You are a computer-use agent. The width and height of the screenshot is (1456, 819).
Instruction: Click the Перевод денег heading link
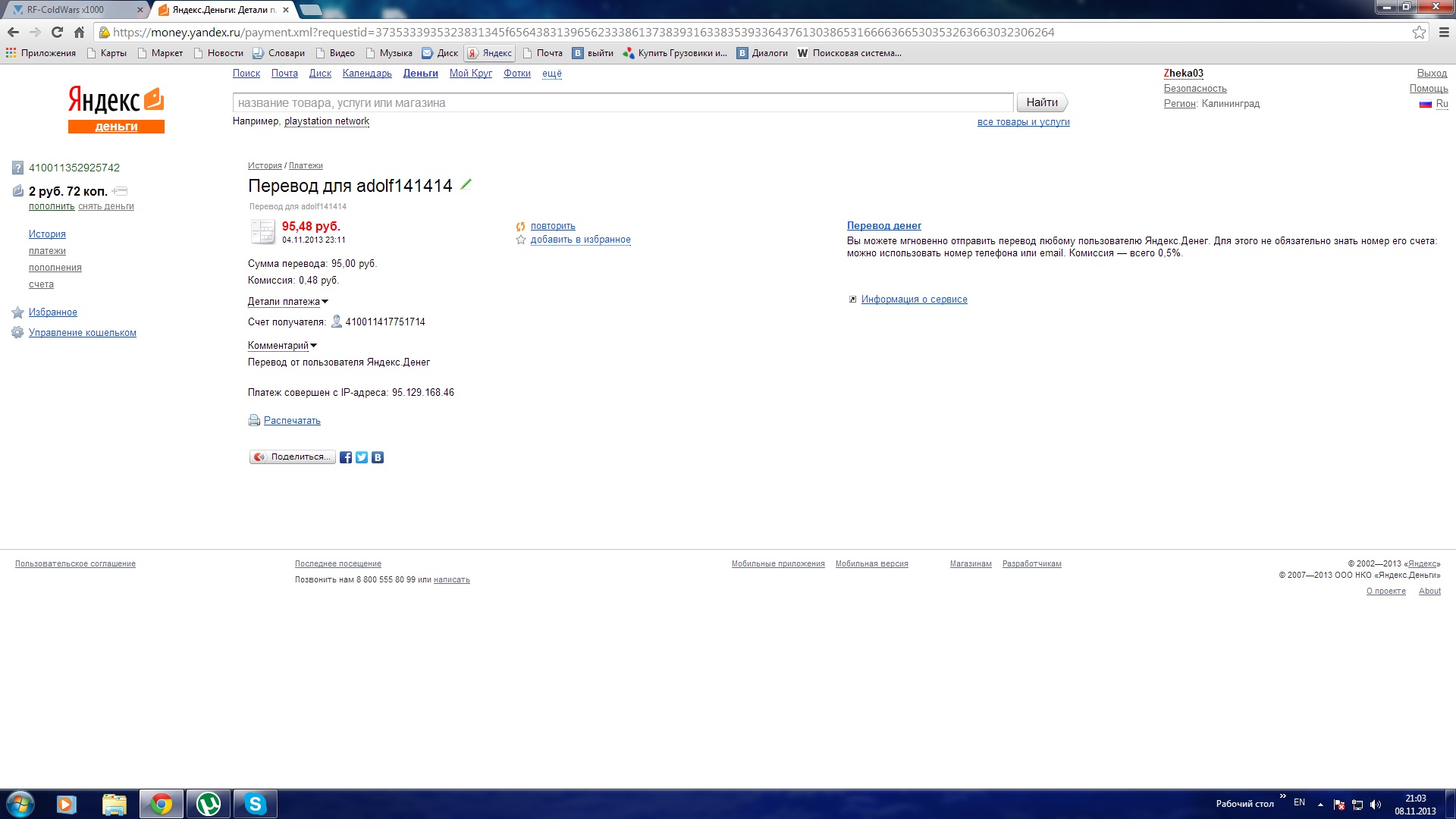click(884, 226)
